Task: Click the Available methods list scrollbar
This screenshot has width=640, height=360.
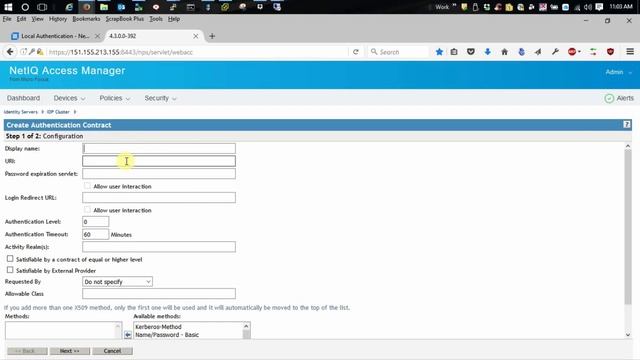Action: click(246, 331)
